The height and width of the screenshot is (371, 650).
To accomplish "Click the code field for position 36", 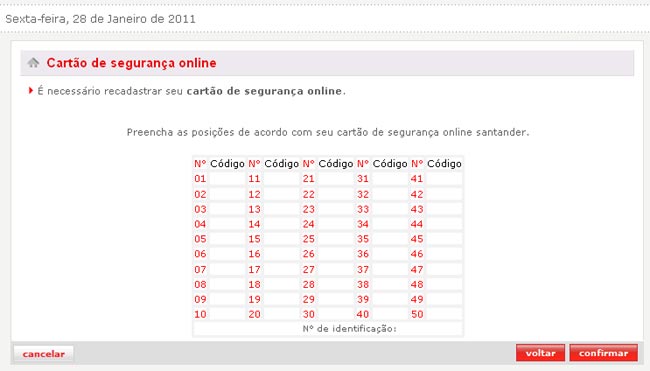I will pyautogui.click(x=390, y=254).
